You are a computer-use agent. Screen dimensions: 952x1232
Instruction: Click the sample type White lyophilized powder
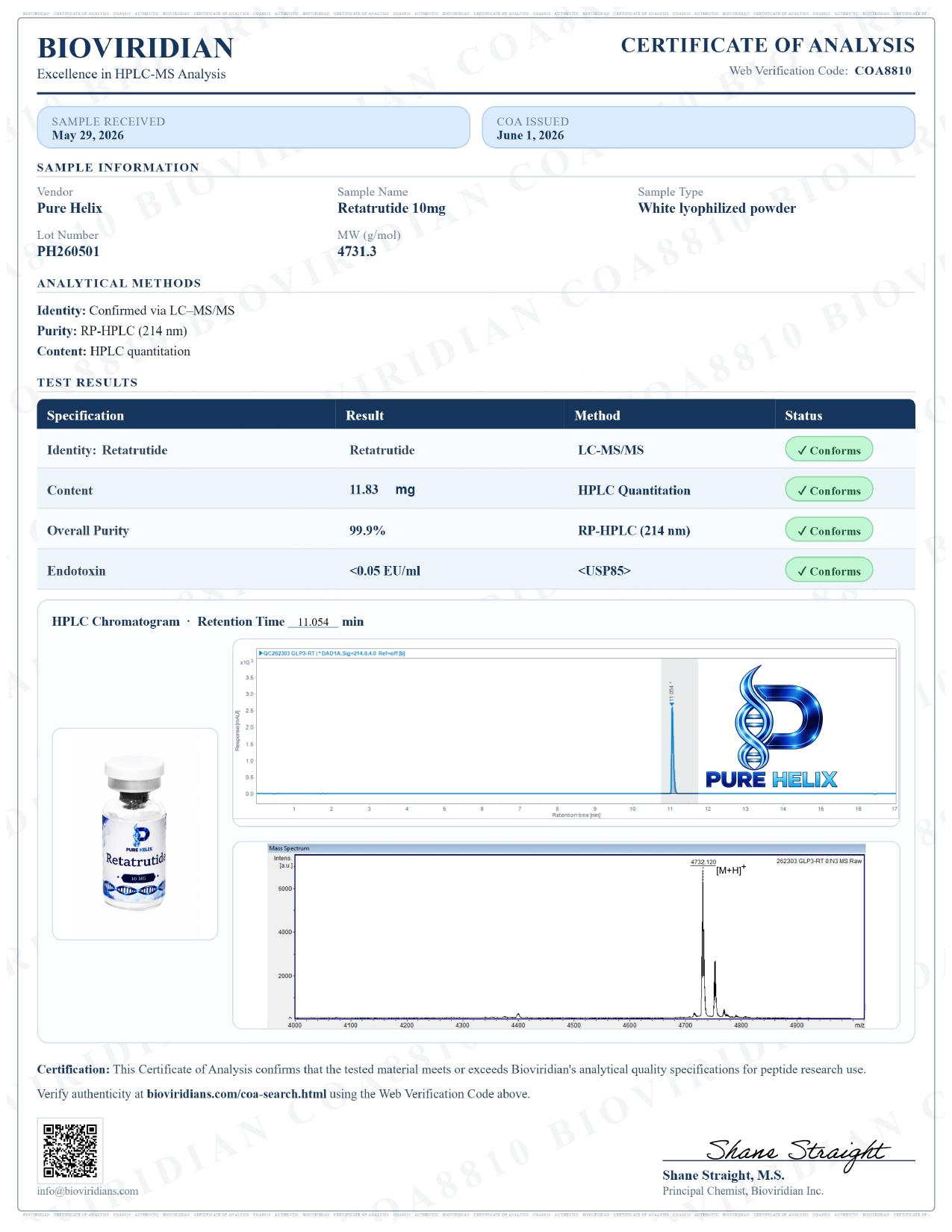pyautogui.click(x=717, y=208)
